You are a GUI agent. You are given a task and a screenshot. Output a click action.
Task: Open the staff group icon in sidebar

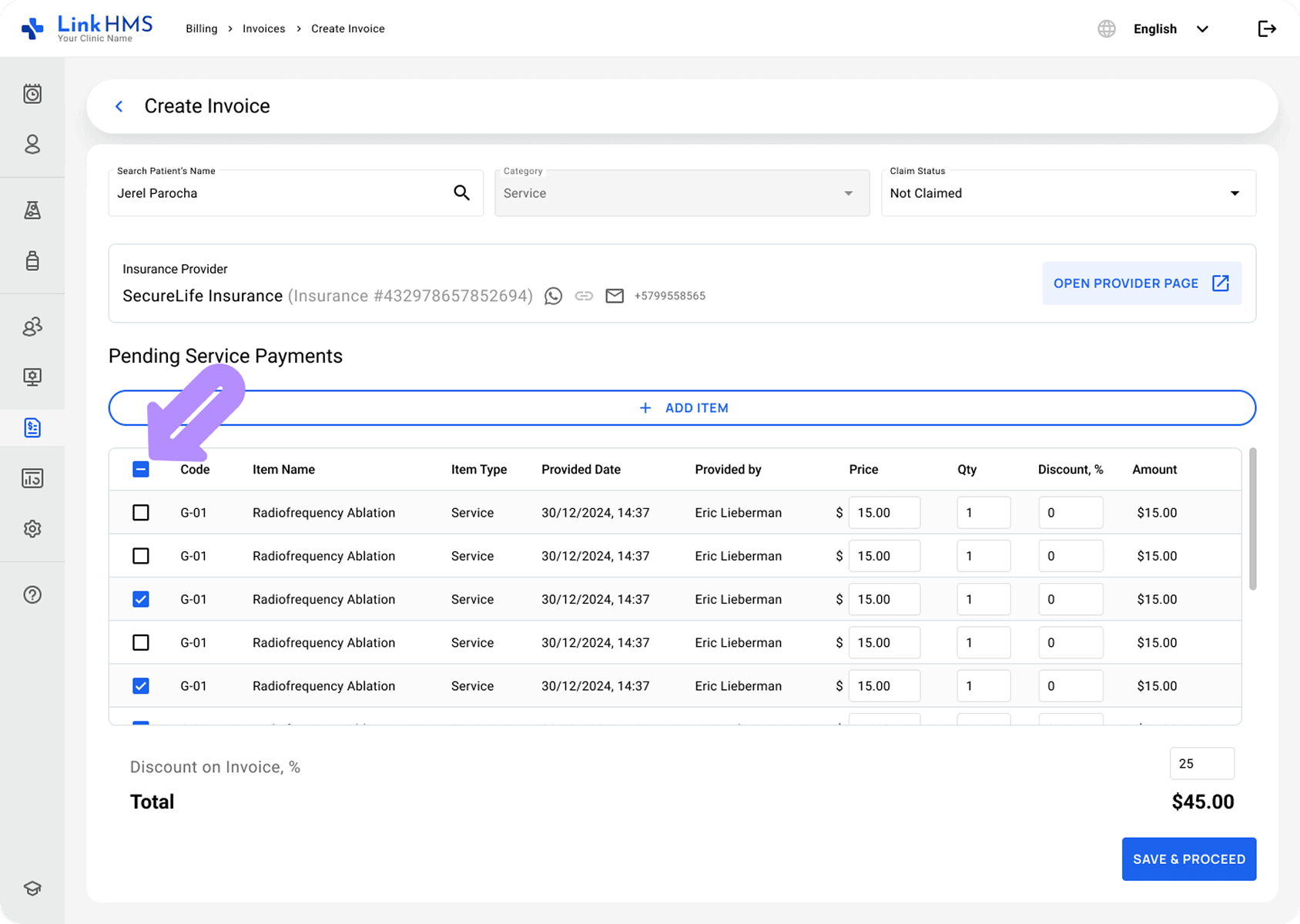32,326
